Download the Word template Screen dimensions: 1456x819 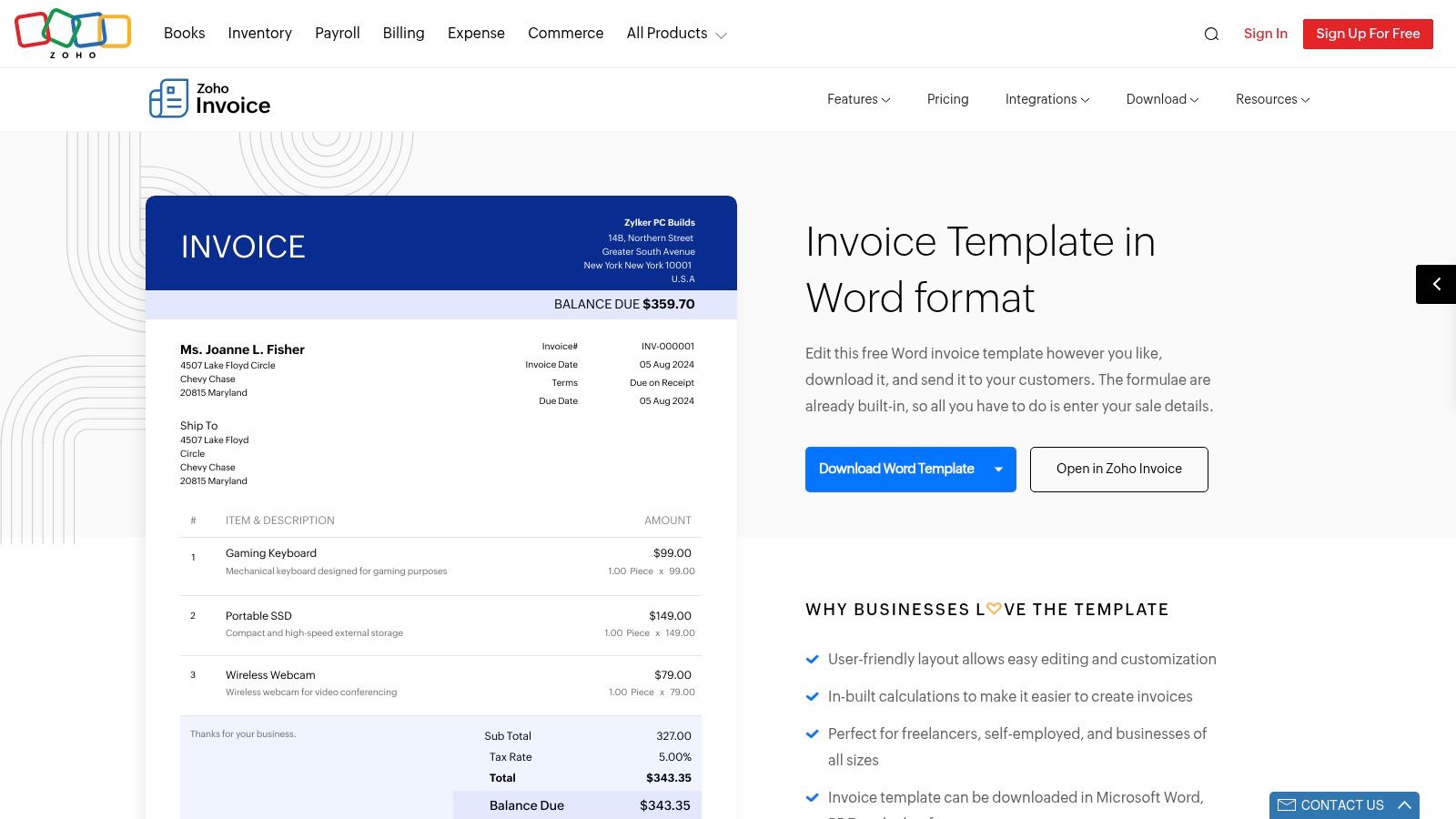[x=896, y=469]
